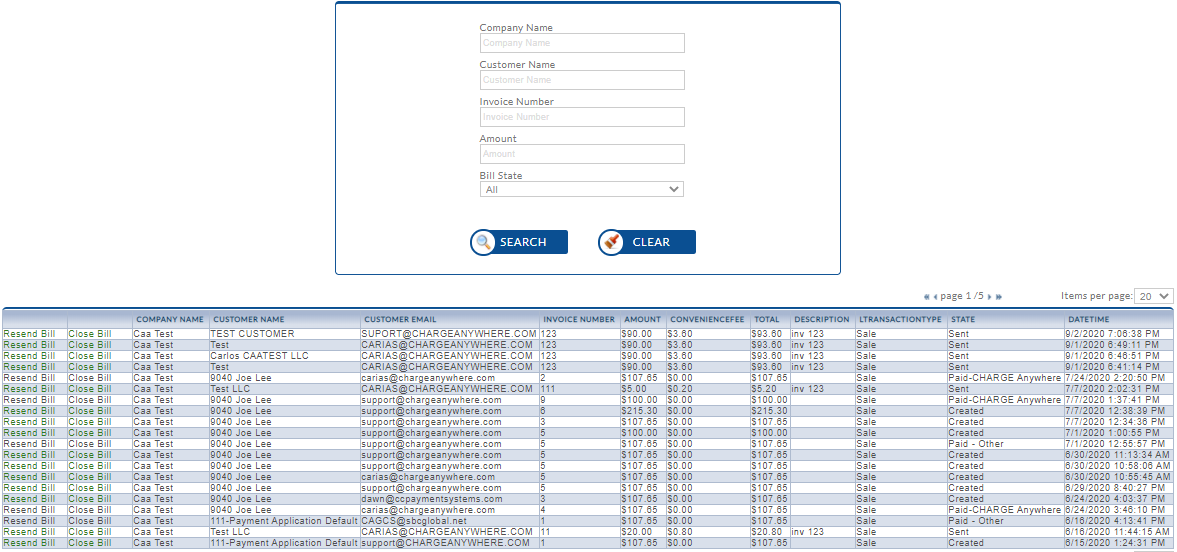The width and height of the screenshot is (1177, 552).
Task: Jump to the last results page
Action: pyautogui.click(x=999, y=297)
